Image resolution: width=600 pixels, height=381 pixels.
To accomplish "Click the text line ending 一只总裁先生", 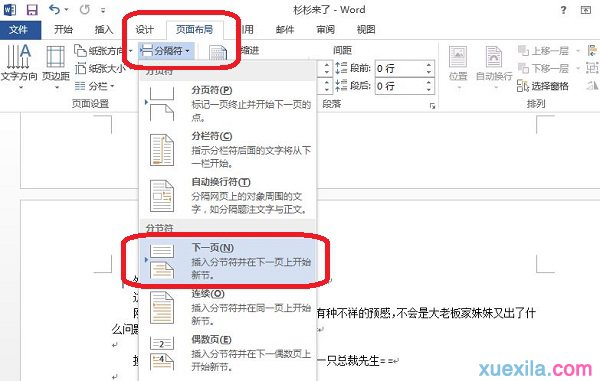I will pyautogui.click(x=358, y=360).
